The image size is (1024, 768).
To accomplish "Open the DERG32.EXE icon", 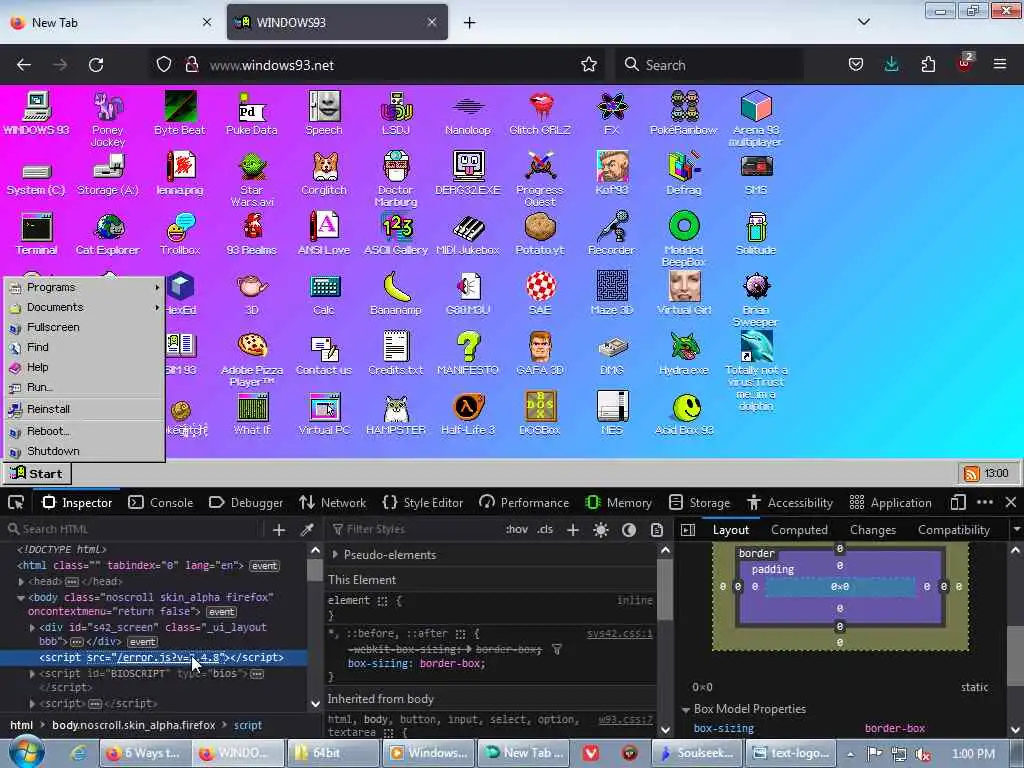I will 468,173.
